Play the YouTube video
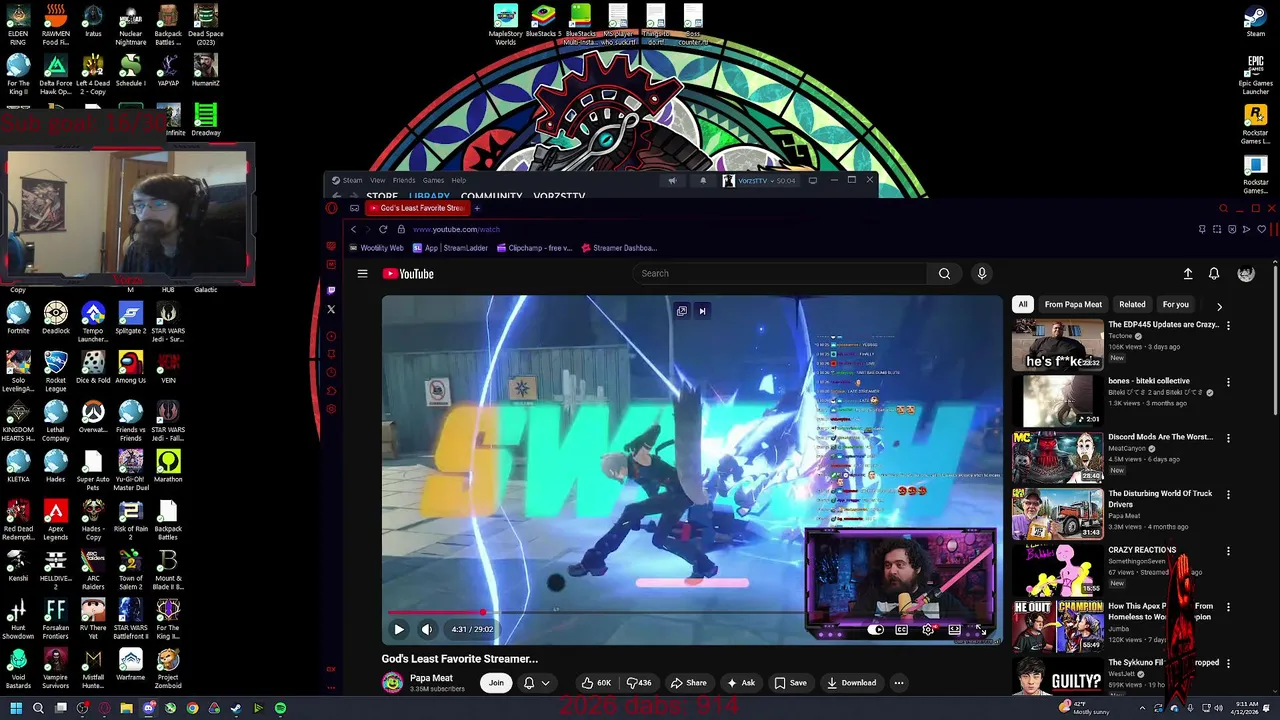The image size is (1280, 720). [x=398, y=629]
